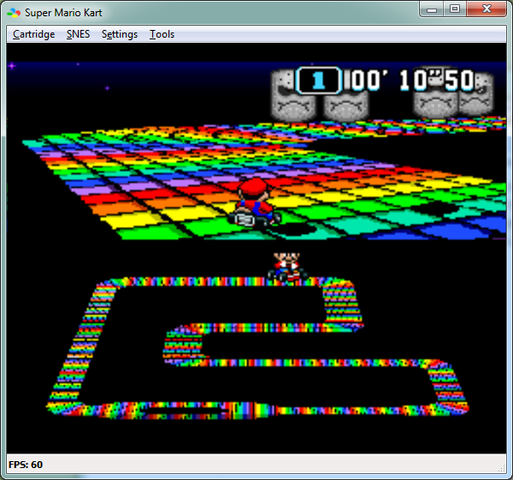Screen dimensions: 513x480
Task: Click Mario's kart on the rainbow track
Action: coord(256,203)
